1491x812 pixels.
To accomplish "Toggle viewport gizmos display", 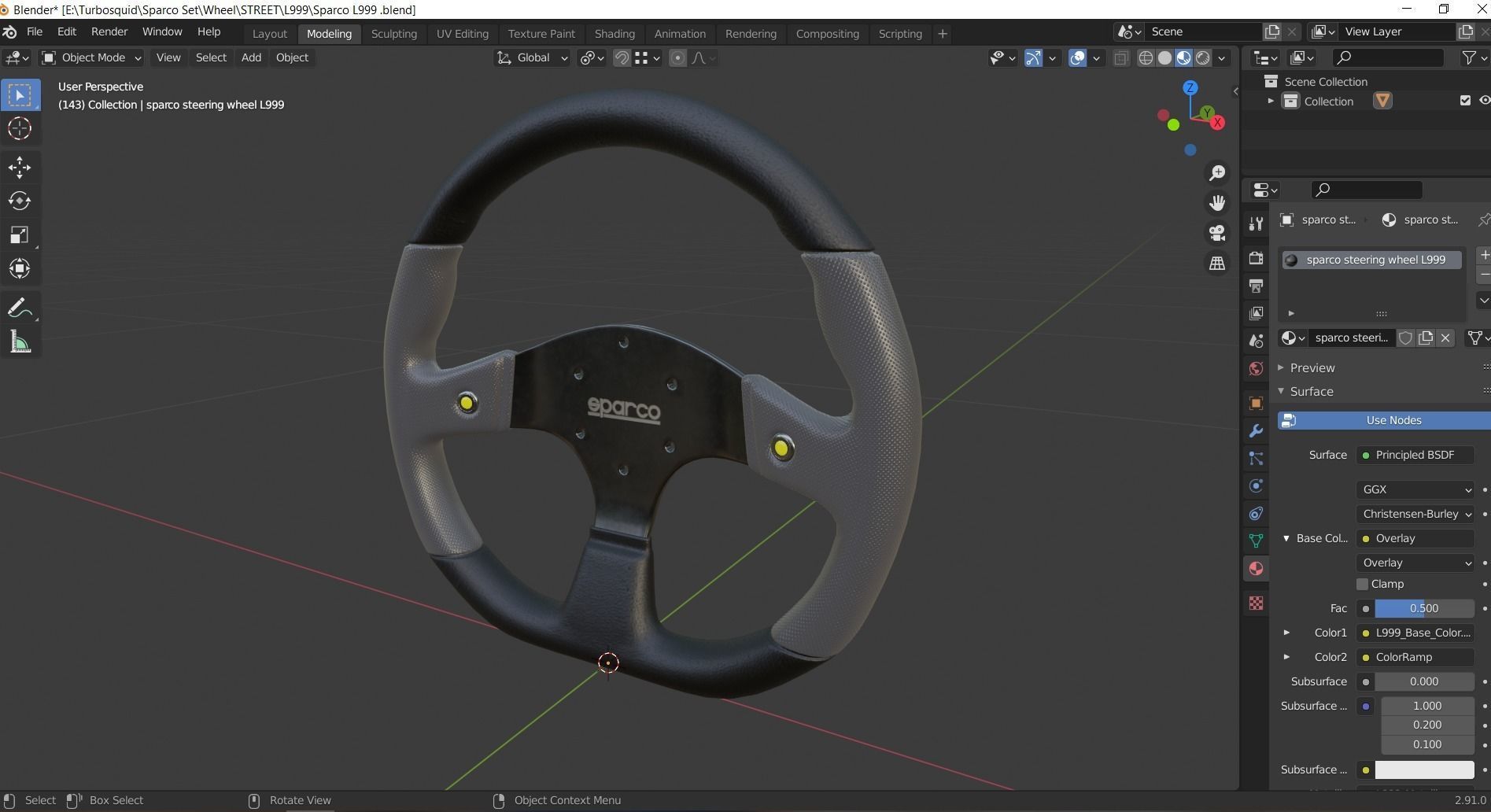I will (x=1033, y=57).
